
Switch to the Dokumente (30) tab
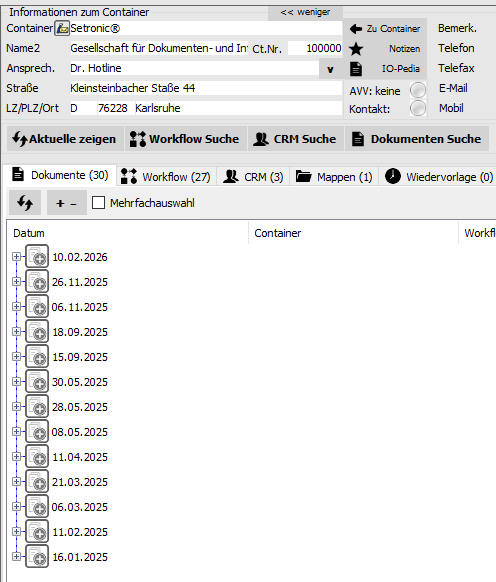click(60, 175)
